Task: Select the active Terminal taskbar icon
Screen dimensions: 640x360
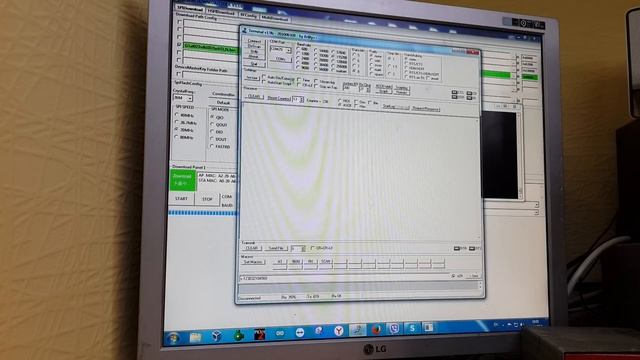Action: coord(358,330)
